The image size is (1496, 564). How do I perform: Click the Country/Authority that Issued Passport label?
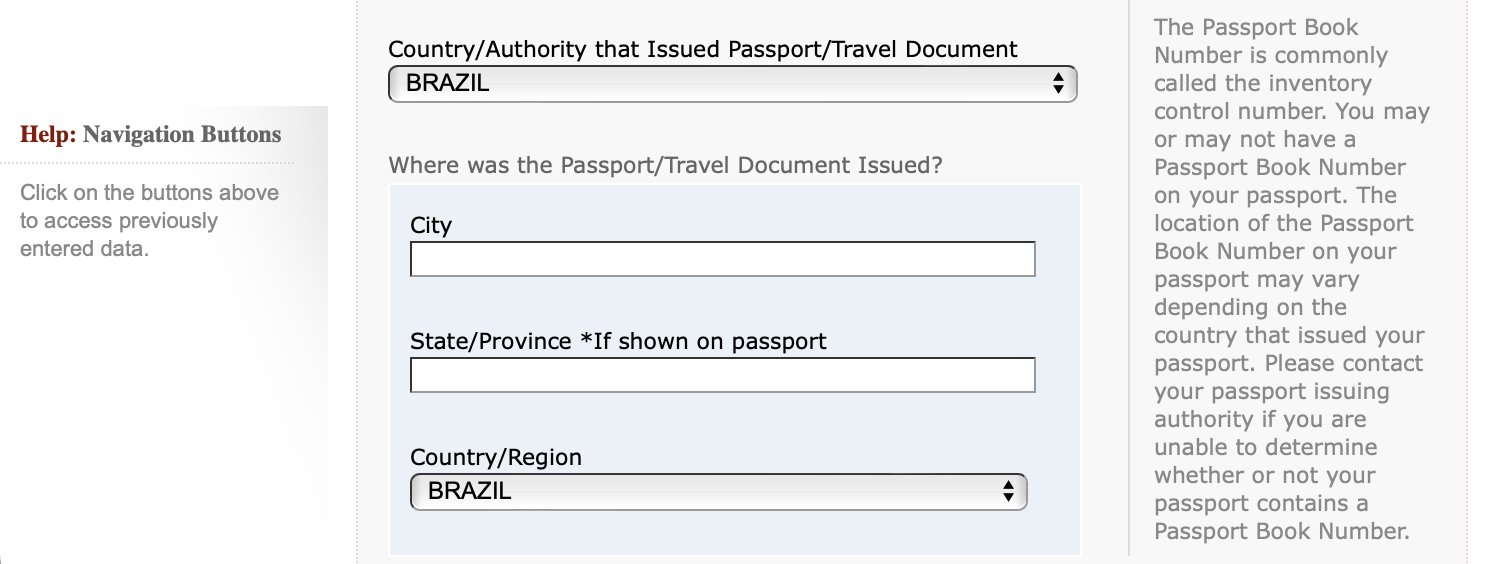point(703,49)
